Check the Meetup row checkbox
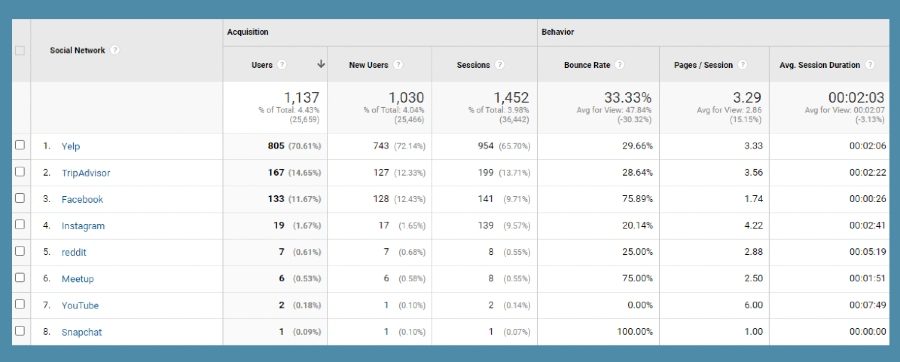 [x=20, y=278]
